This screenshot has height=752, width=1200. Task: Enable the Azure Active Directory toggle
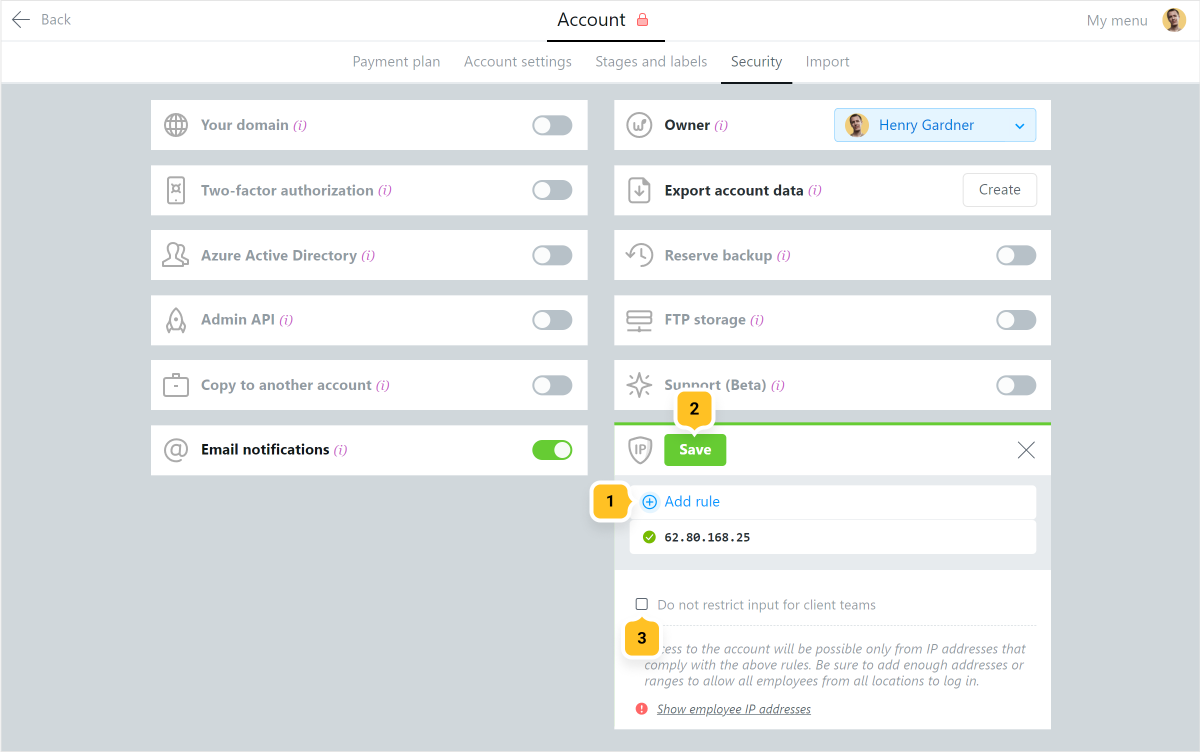tap(552, 255)
